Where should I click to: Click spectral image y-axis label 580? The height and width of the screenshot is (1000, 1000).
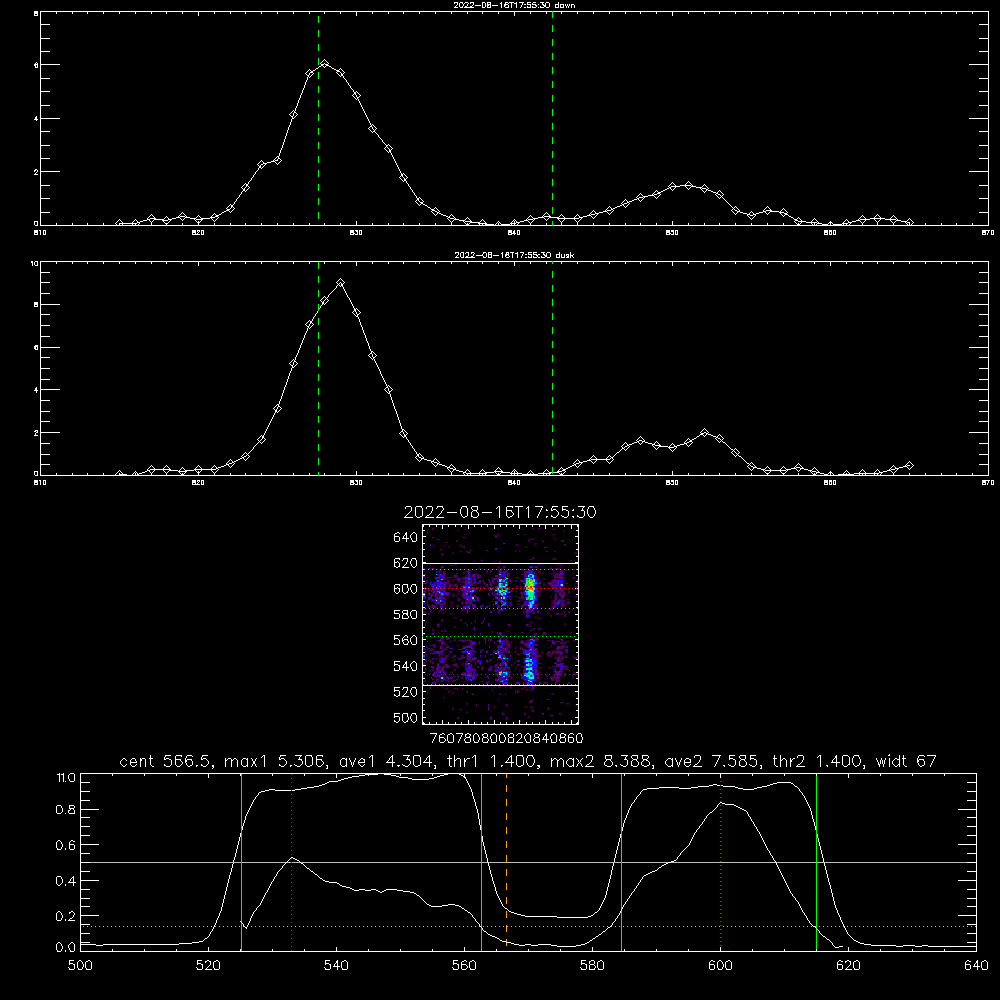(x=405, y=615)
